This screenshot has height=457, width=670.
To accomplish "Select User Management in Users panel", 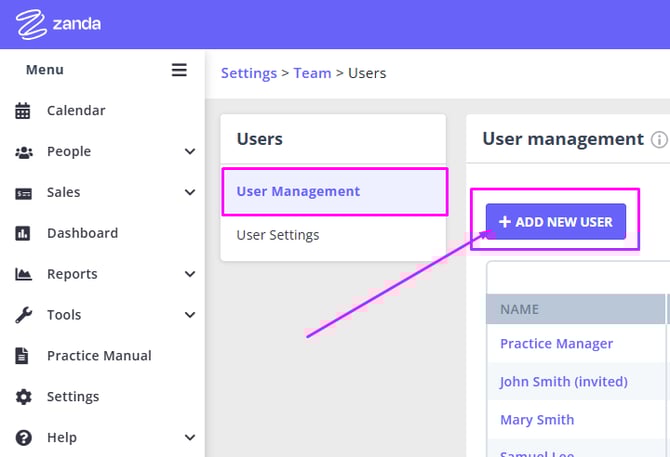I will tap(298, 191).
